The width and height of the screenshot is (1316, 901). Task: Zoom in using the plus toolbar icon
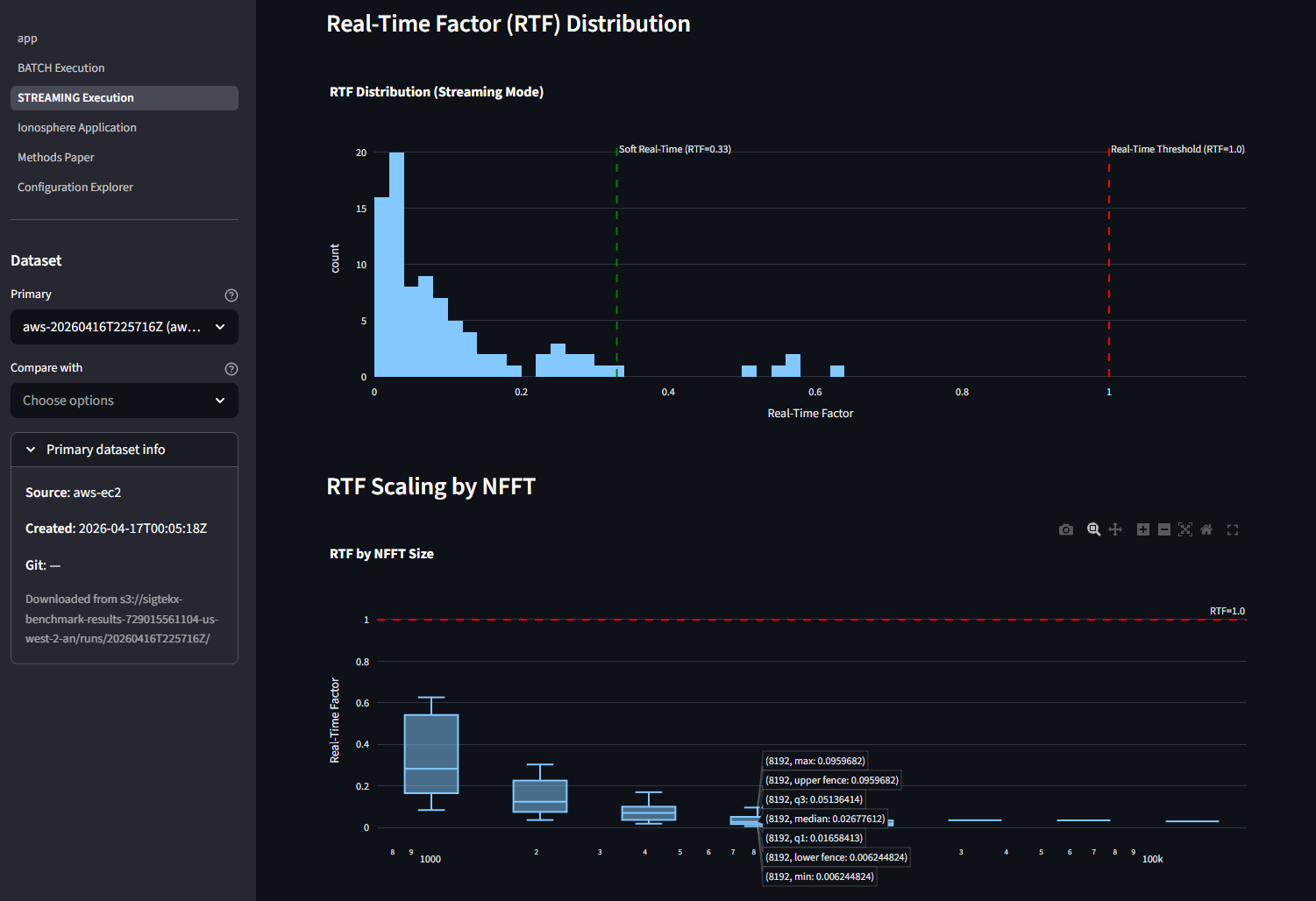point(1142,529)
